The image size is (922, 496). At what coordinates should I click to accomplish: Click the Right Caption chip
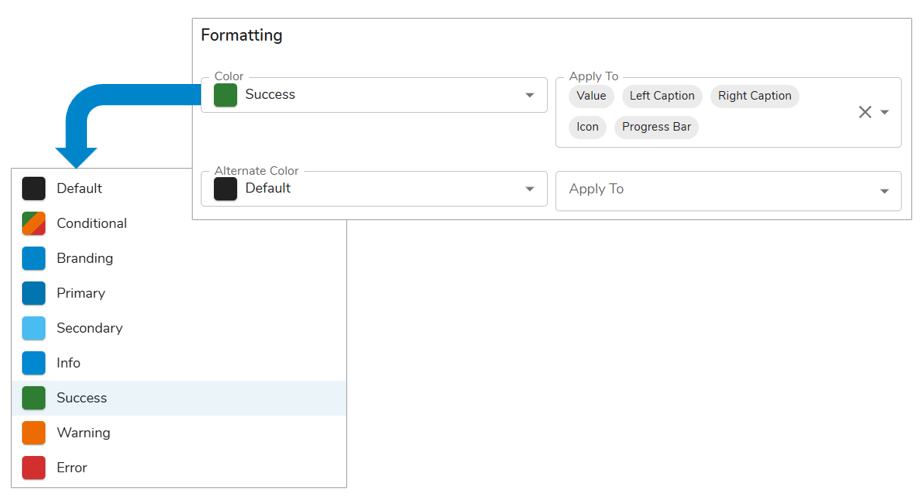click(x=754, y=96)
